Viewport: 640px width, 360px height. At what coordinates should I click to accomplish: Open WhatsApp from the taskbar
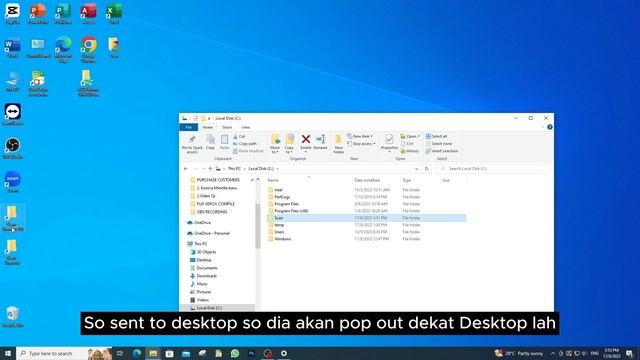pos(235,353)
